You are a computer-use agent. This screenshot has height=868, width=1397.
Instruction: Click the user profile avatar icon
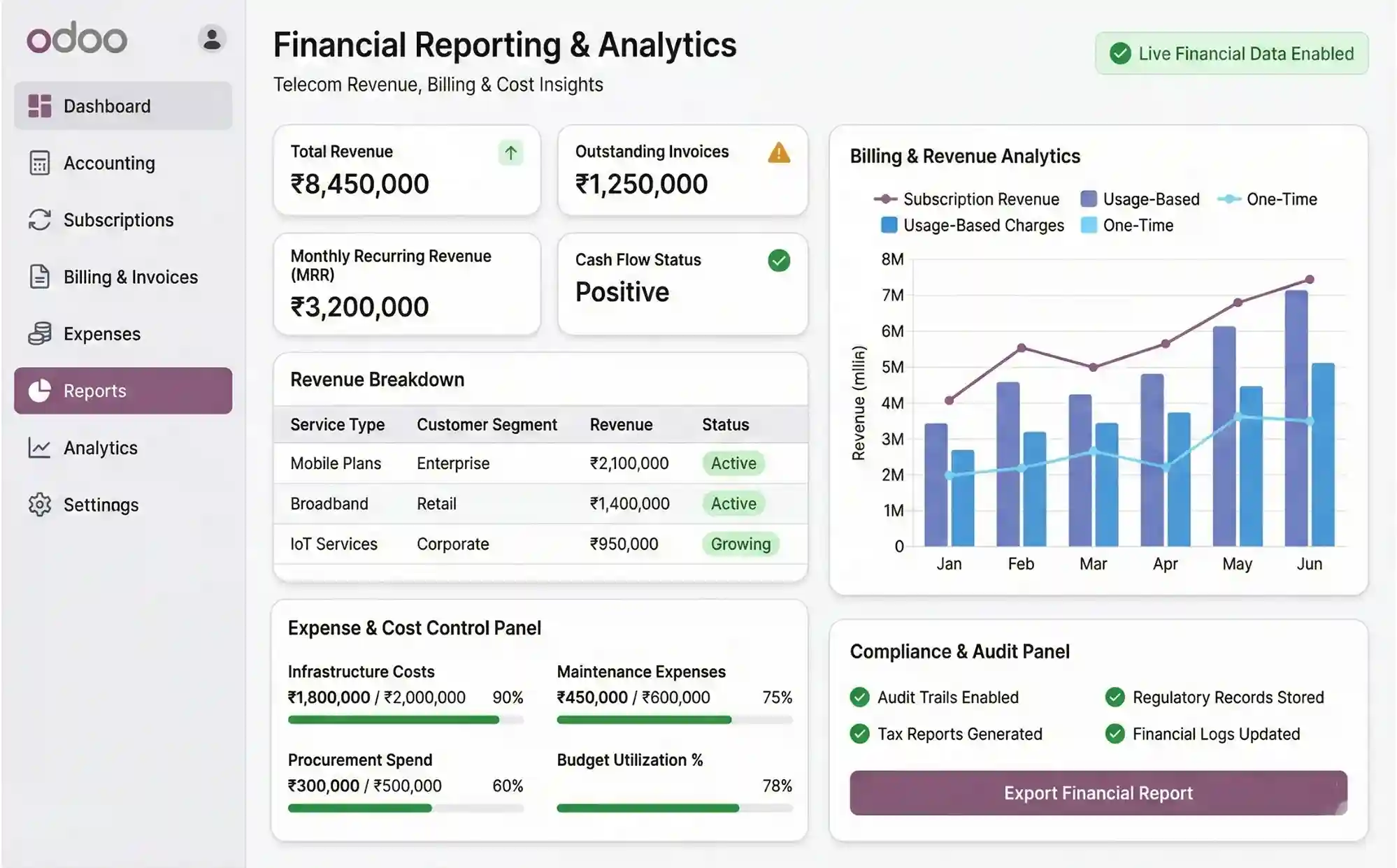[x=211, y=38]
